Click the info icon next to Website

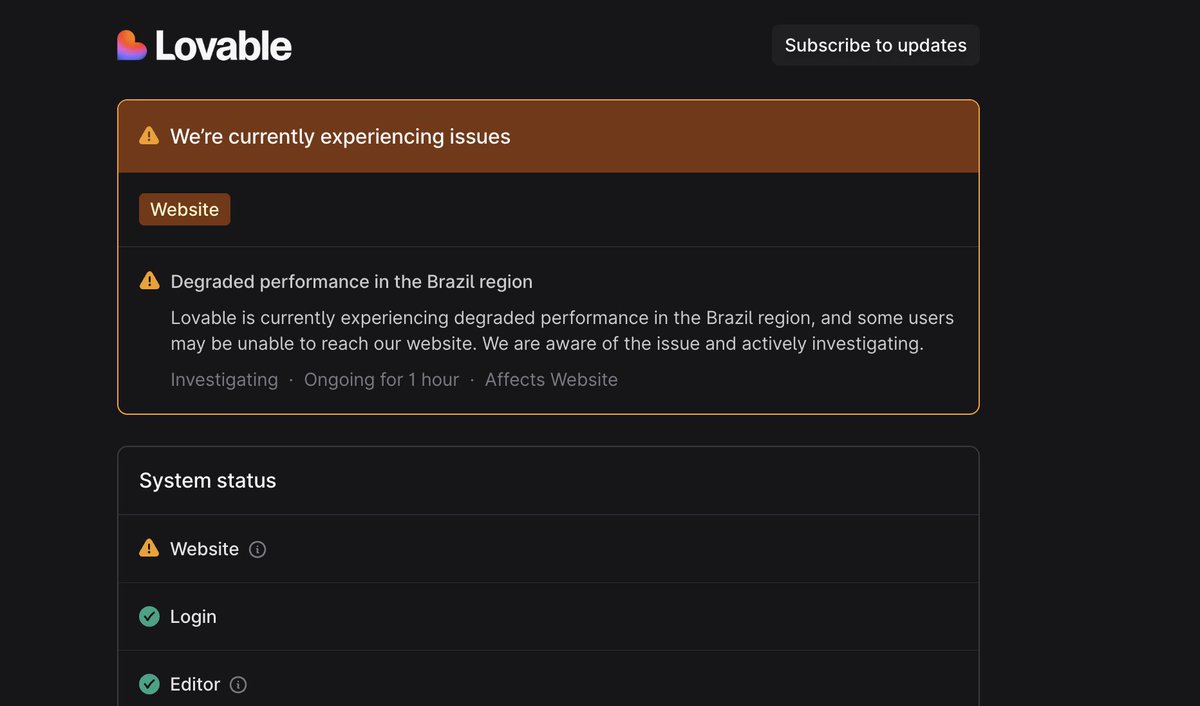[x=257, y=549]
